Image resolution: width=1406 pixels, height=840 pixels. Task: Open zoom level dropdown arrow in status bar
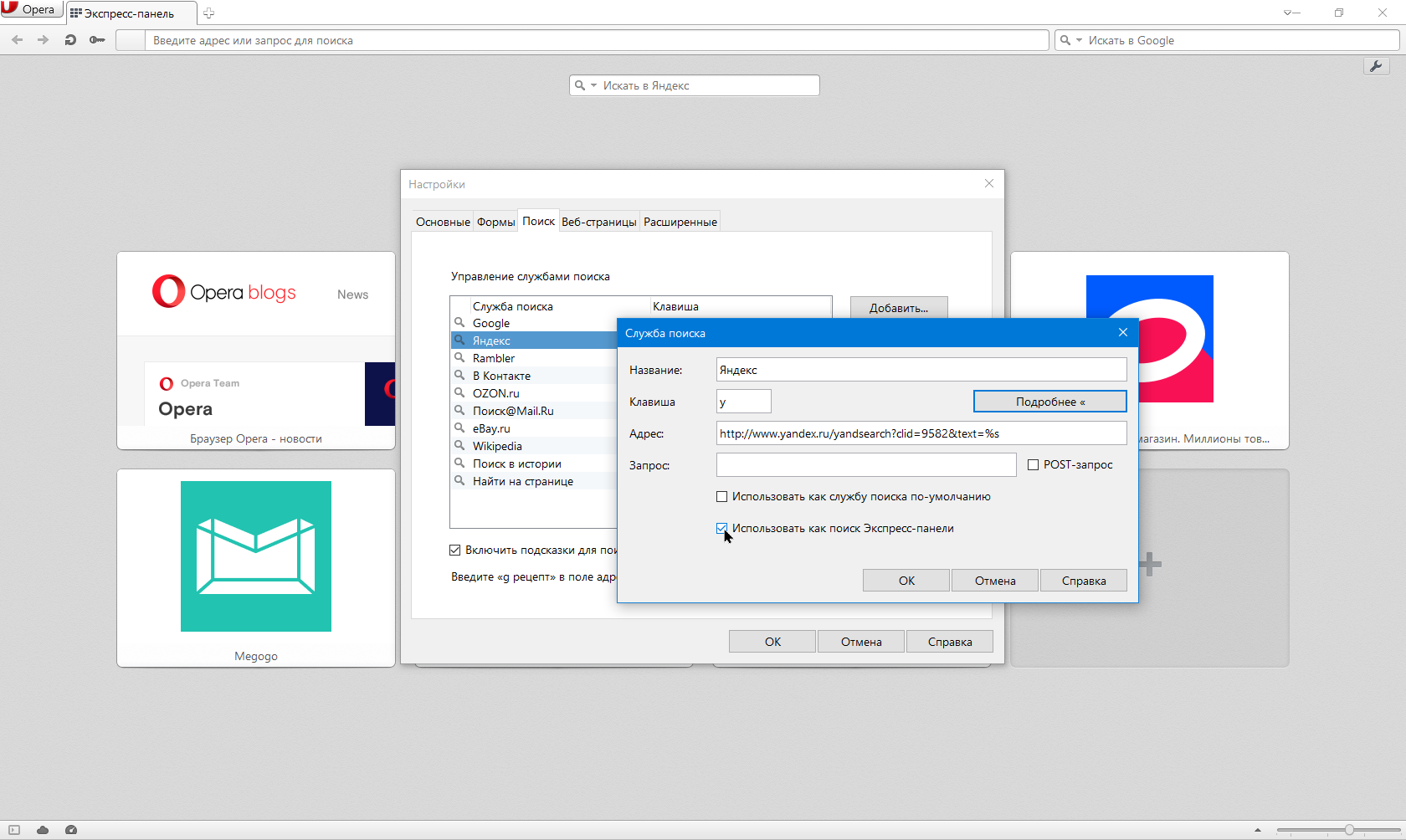(x=1258, y=831)
